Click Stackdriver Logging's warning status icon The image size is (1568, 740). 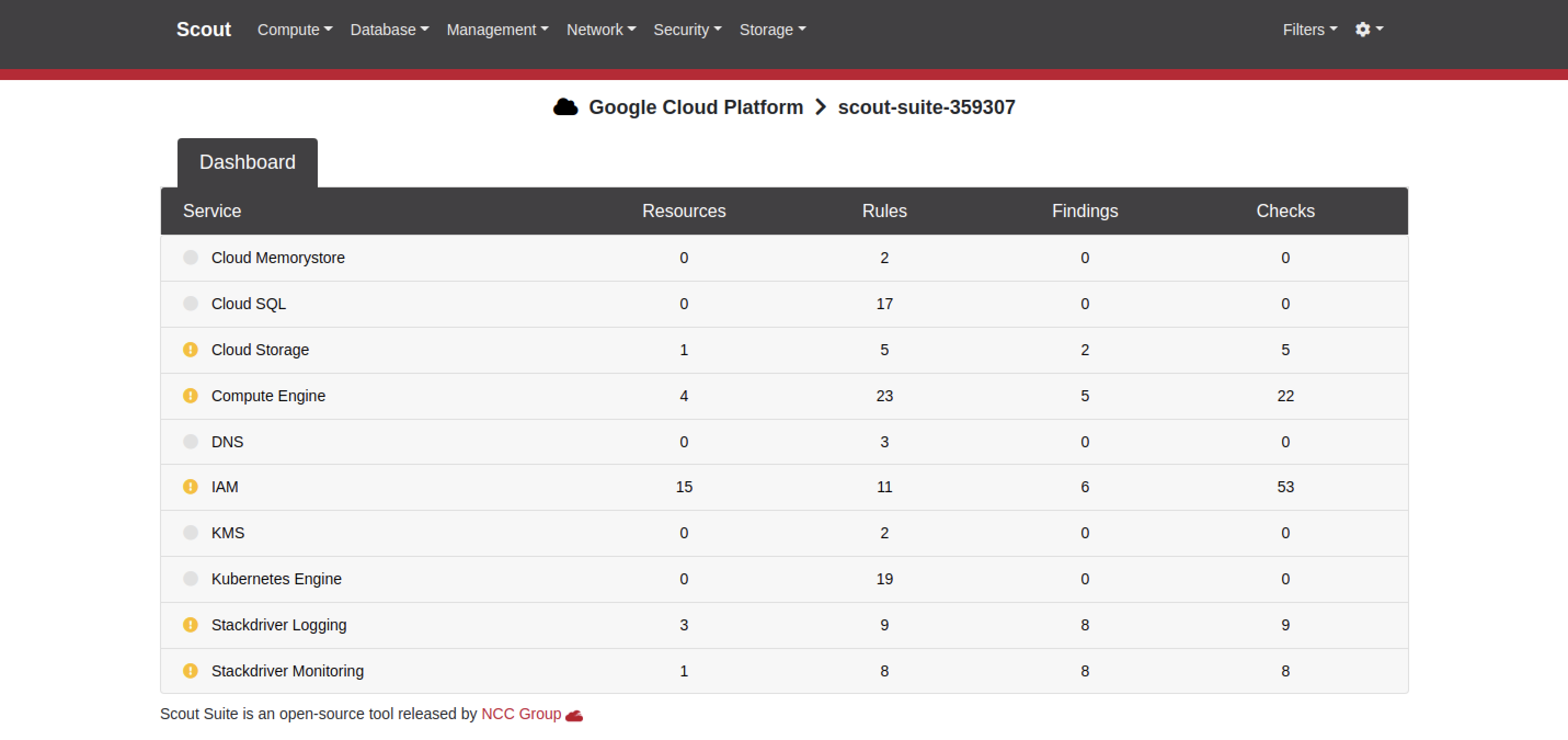point(191,625)
